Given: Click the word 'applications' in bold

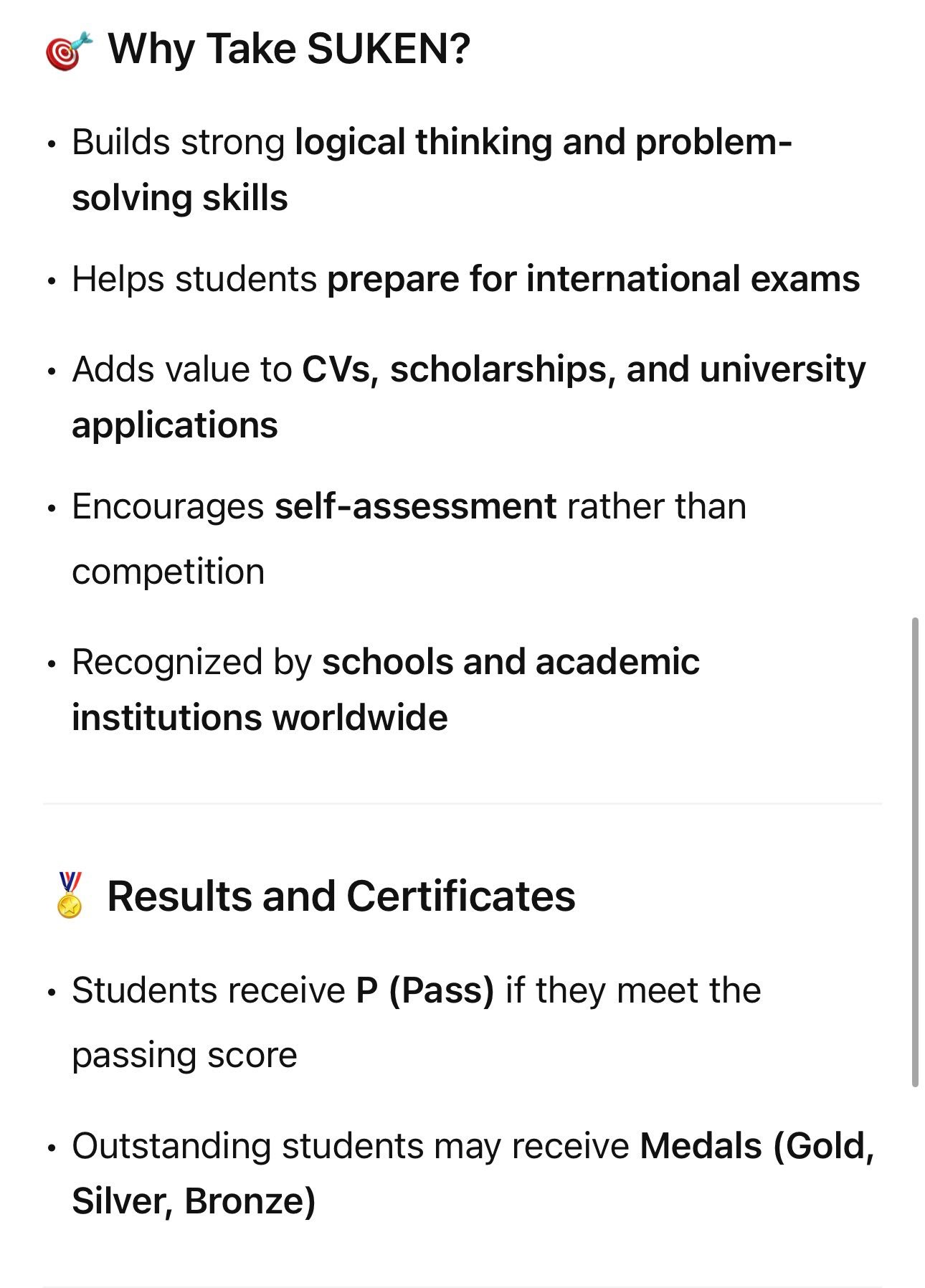Looking at the screenshot, I should tap(175, 426).
